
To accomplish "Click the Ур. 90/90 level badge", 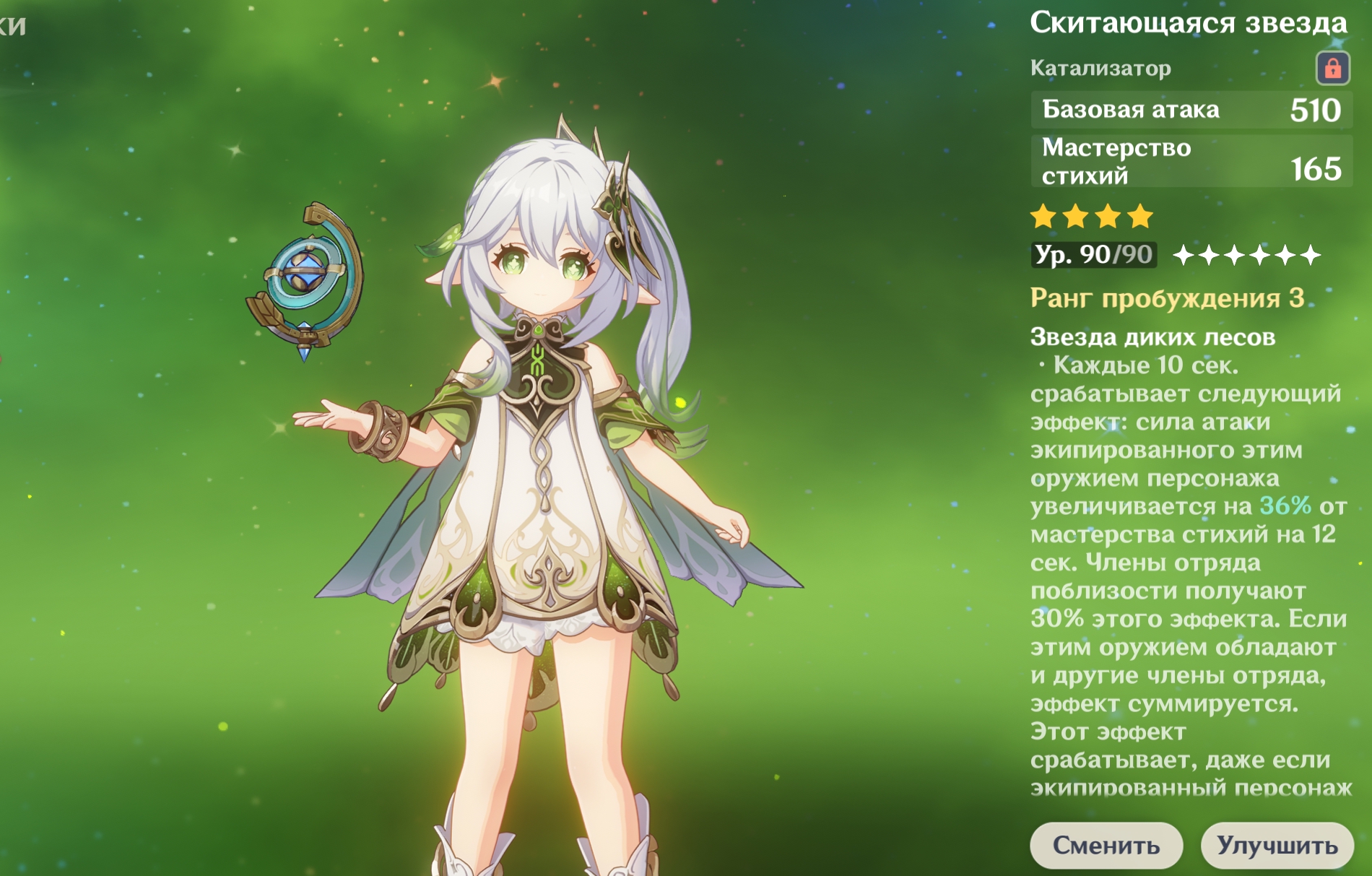I will [x=1094, y=255].
